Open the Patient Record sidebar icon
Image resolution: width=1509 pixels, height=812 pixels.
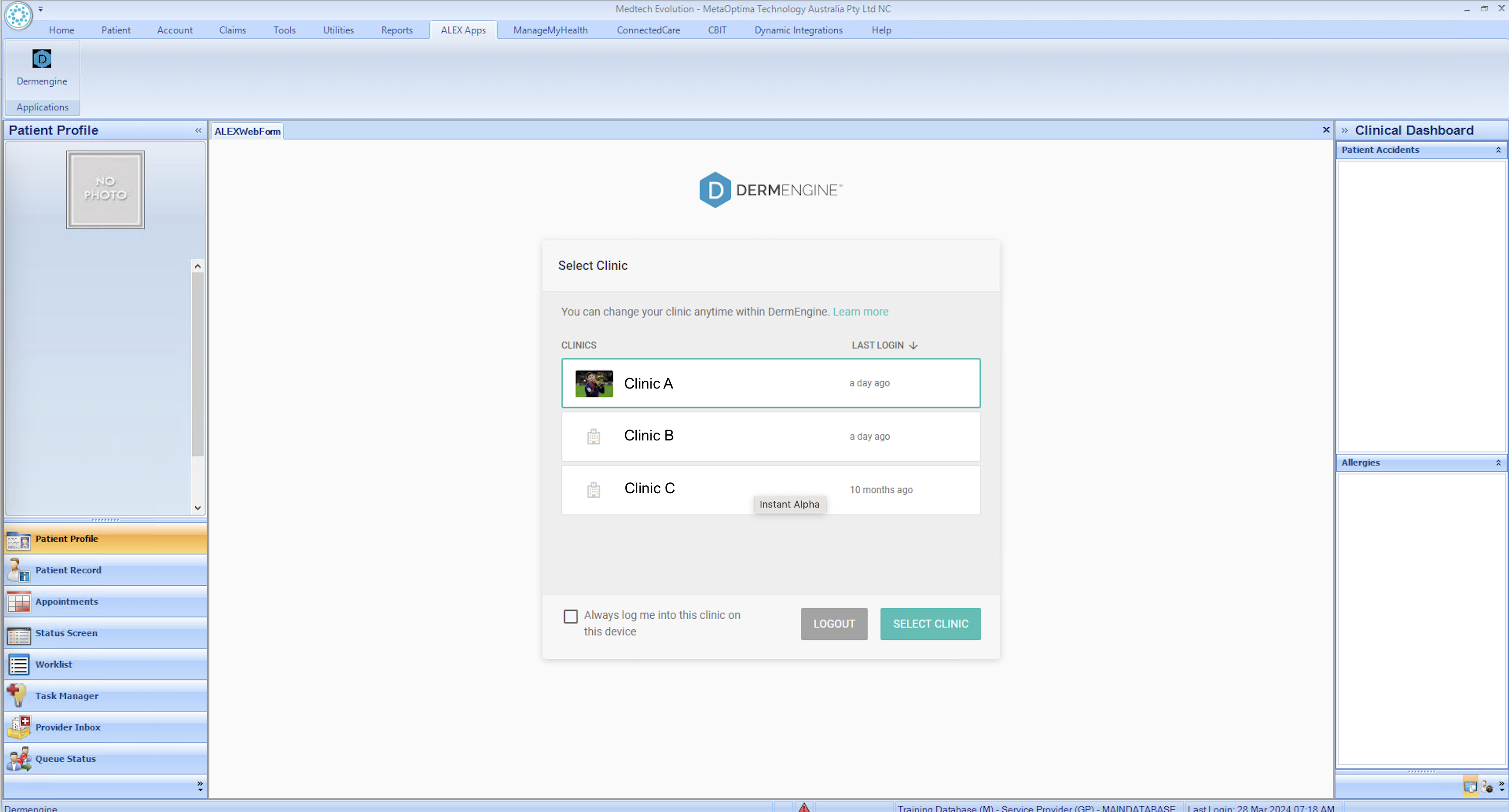tap(18, 570)
